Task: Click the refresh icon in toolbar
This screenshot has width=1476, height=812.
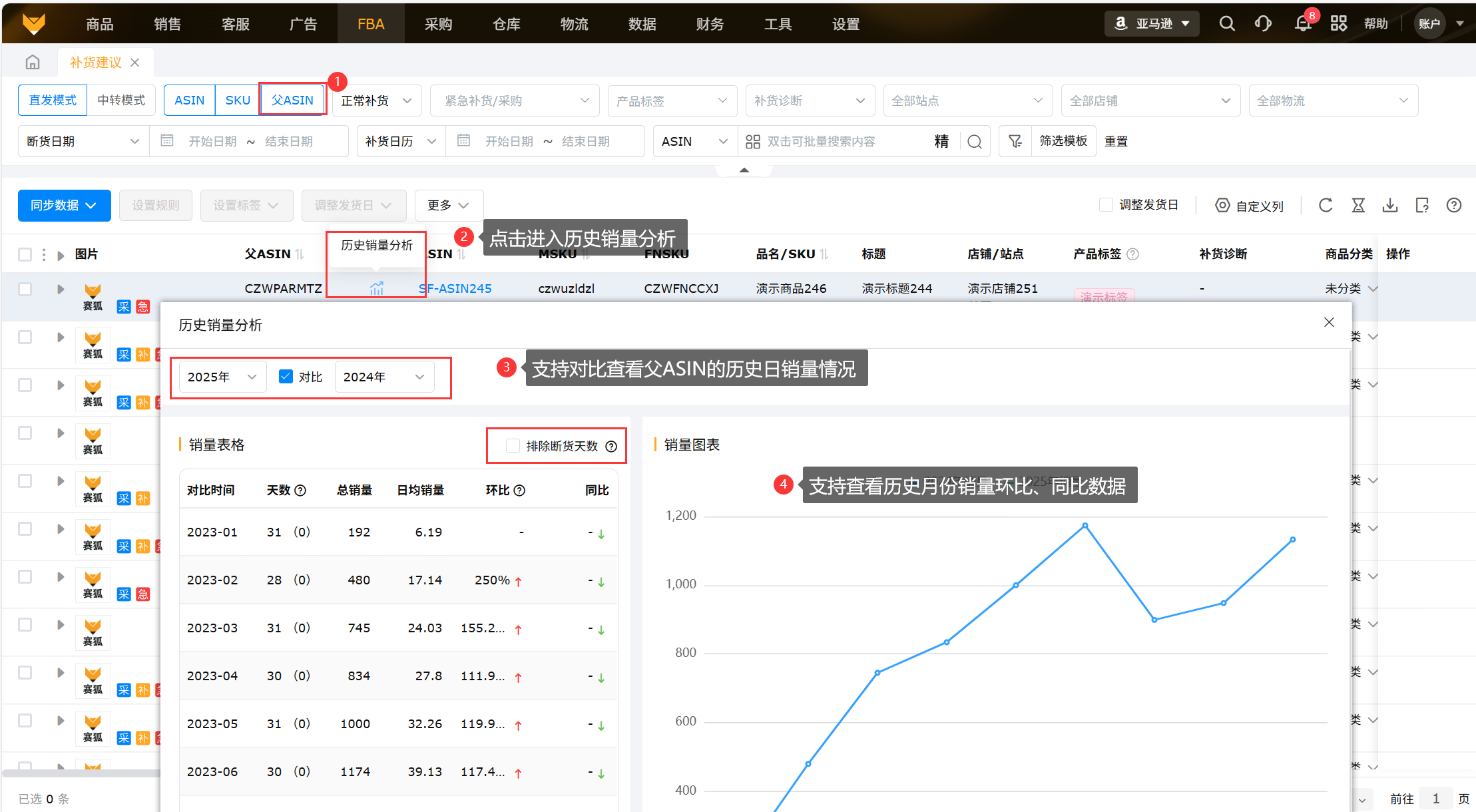Action: [x=1326, y=206]
